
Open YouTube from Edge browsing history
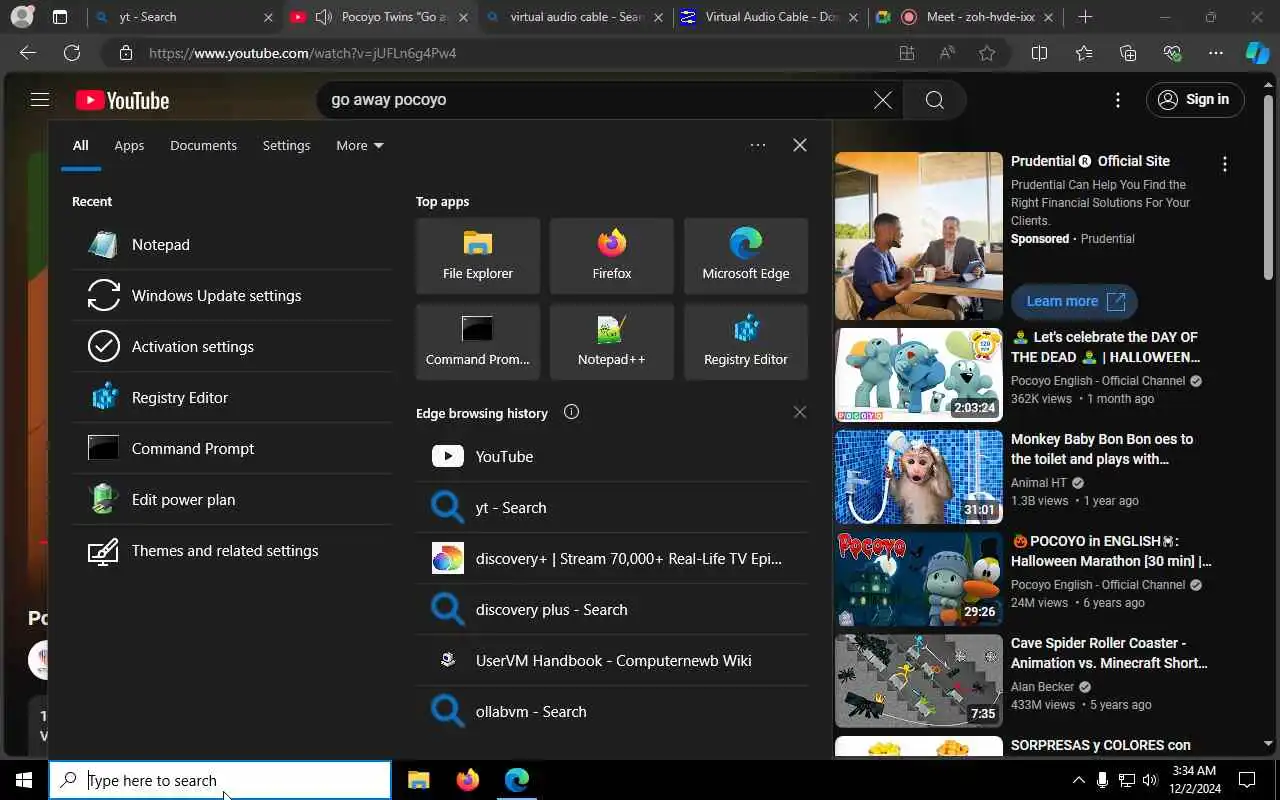(x=612, y=456)
